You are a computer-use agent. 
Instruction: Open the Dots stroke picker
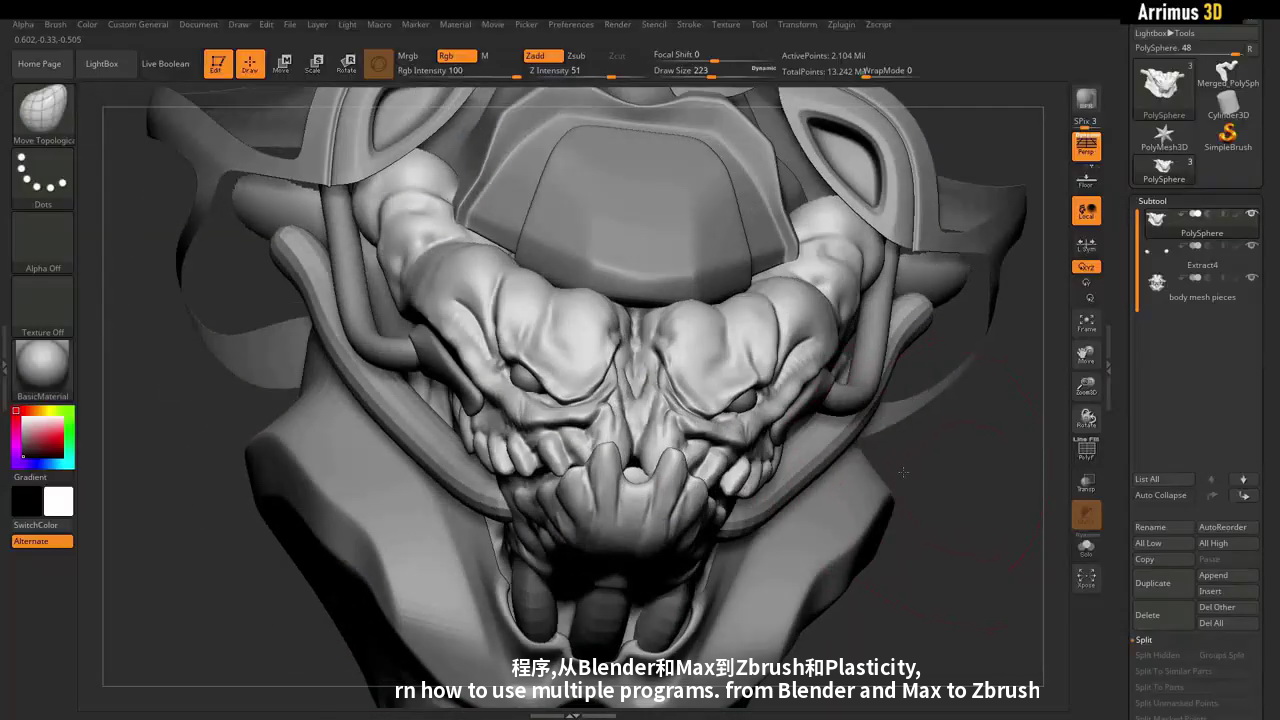(x=43, y=179)
